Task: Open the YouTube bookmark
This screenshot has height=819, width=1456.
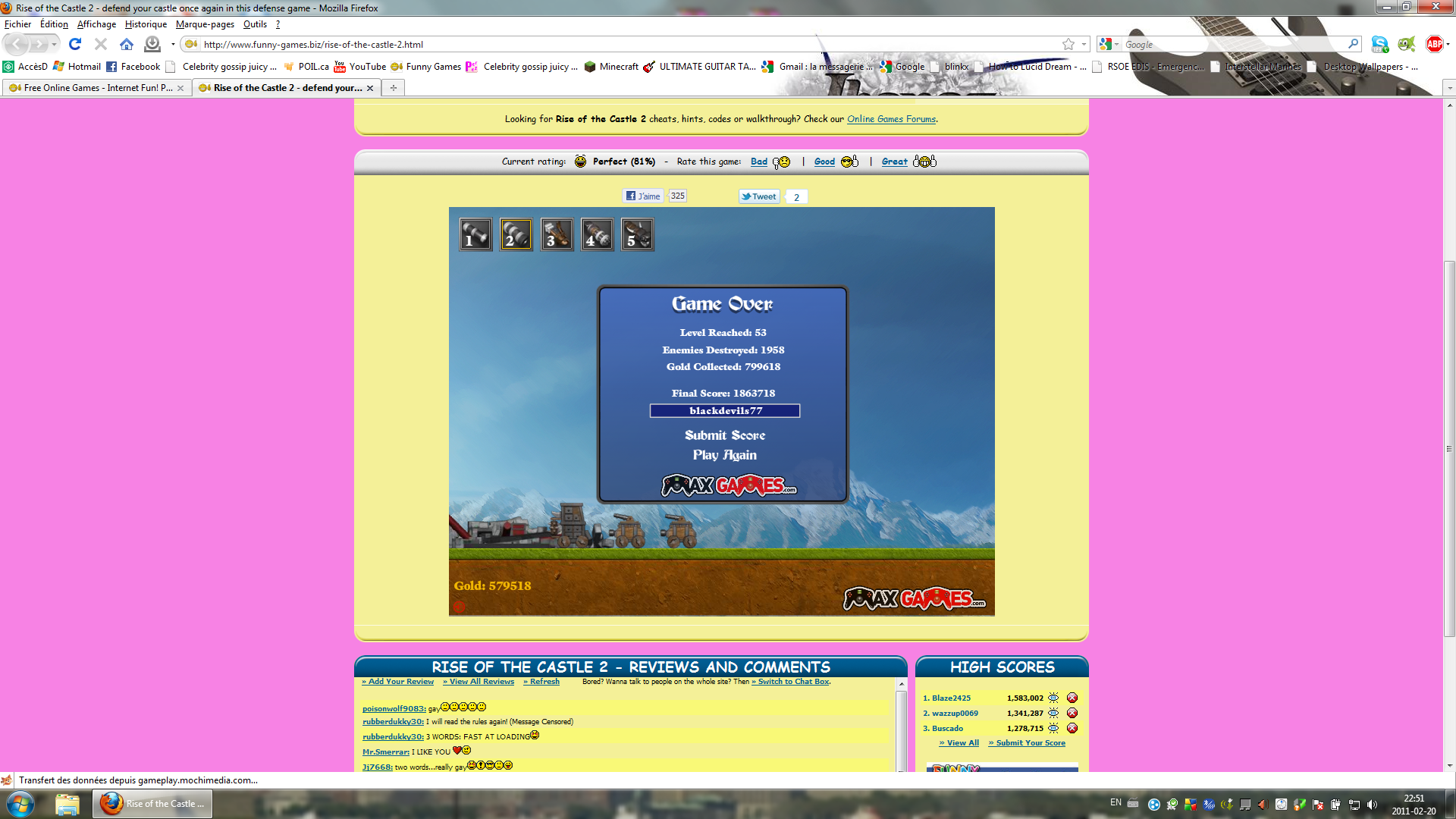Action: click(360, 67)
